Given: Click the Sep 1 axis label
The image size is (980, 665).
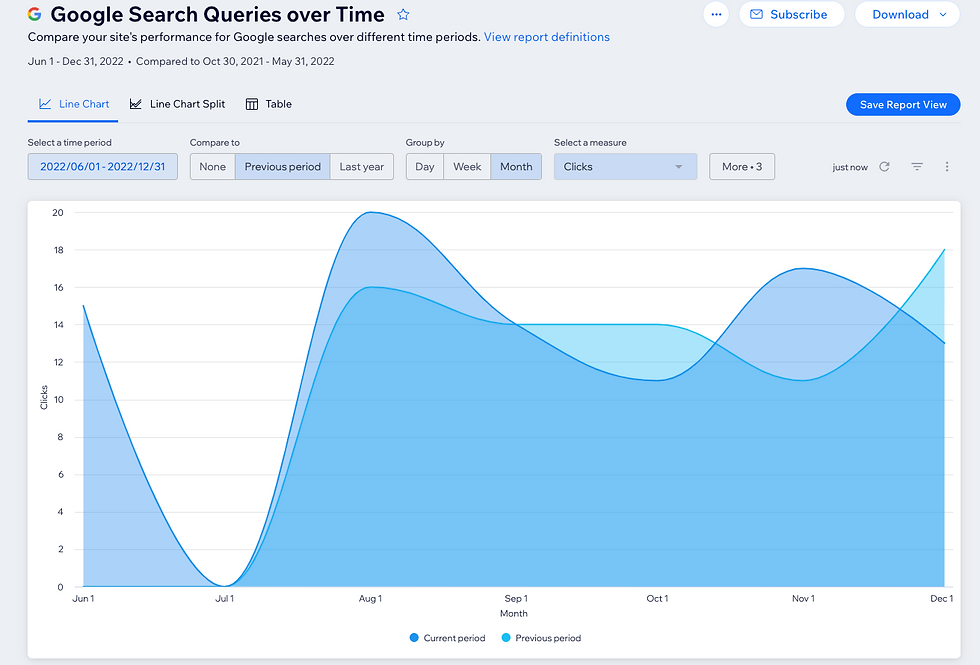Looking at the screenshot, I should [516, 598].
